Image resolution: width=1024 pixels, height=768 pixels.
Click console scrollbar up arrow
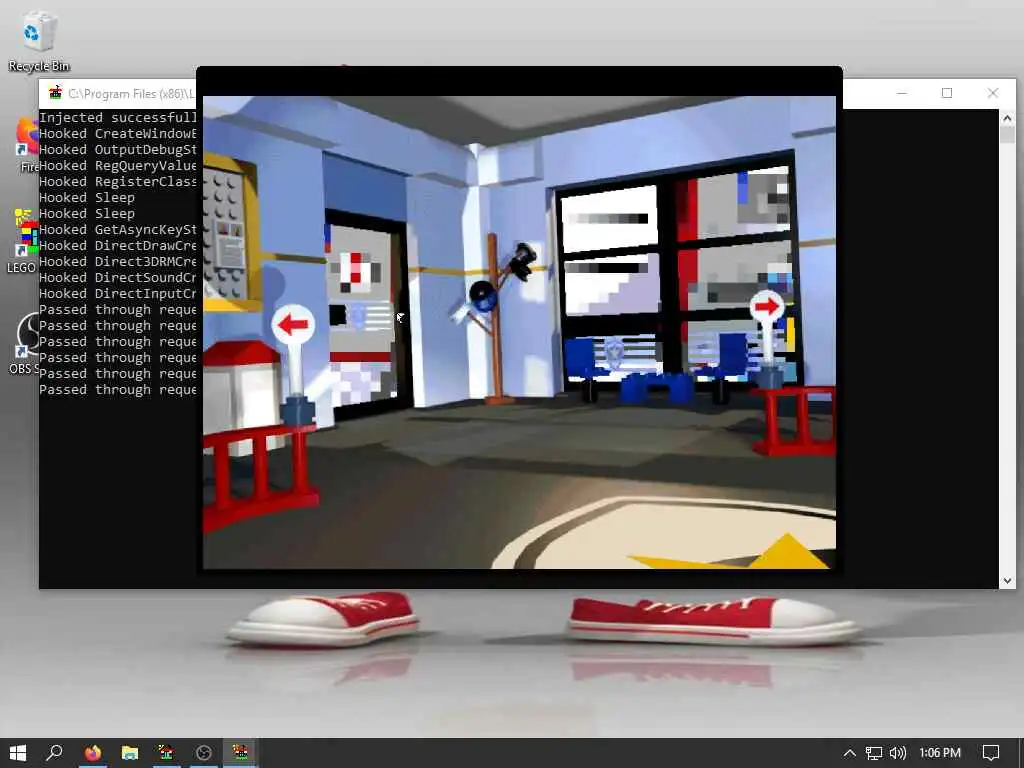[1006, 118]
